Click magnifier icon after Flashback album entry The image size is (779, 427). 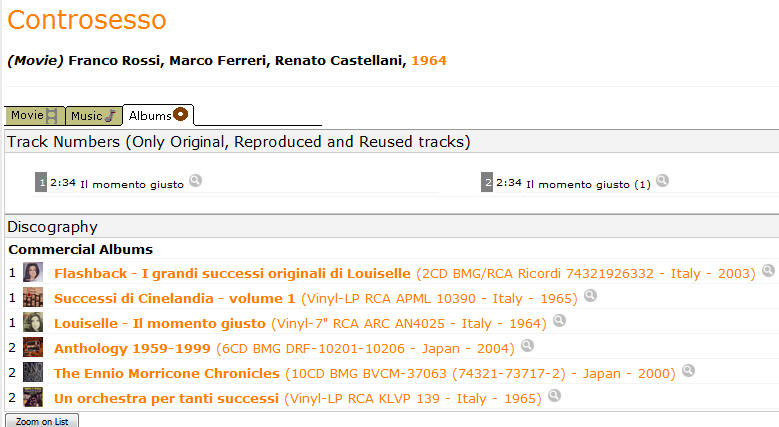(x=768, y=270)
